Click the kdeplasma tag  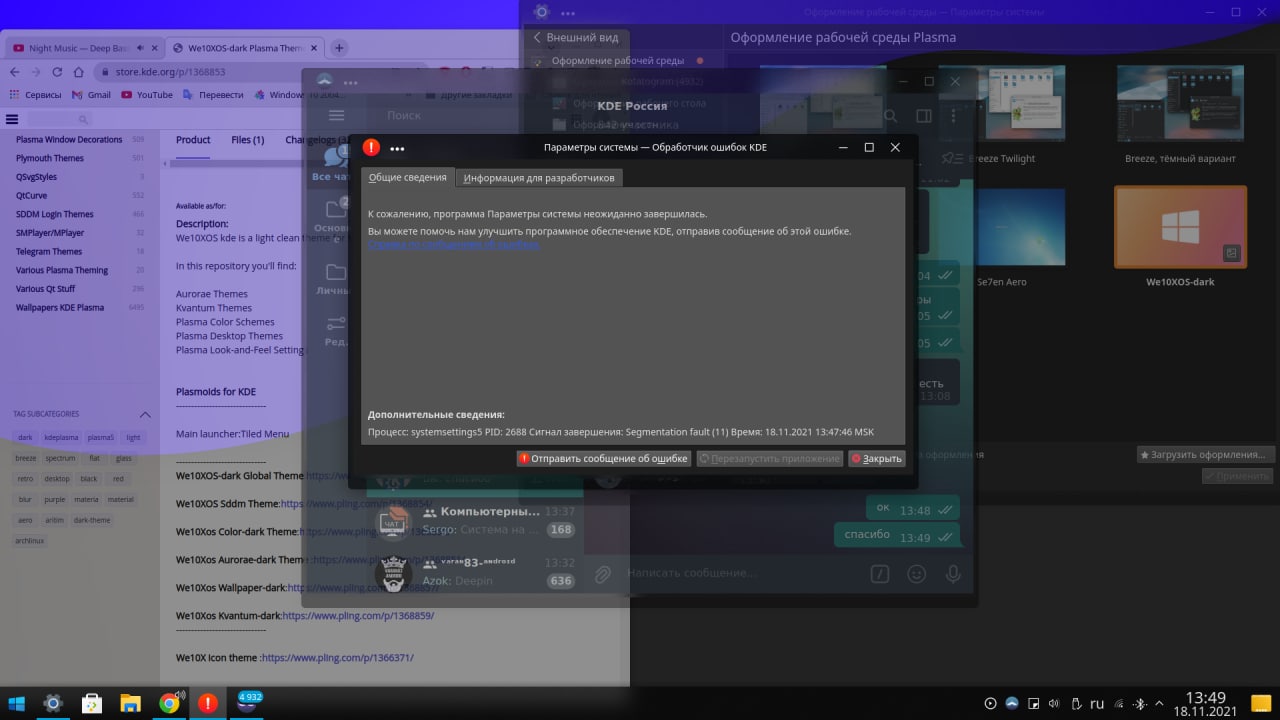coord(61,438)
